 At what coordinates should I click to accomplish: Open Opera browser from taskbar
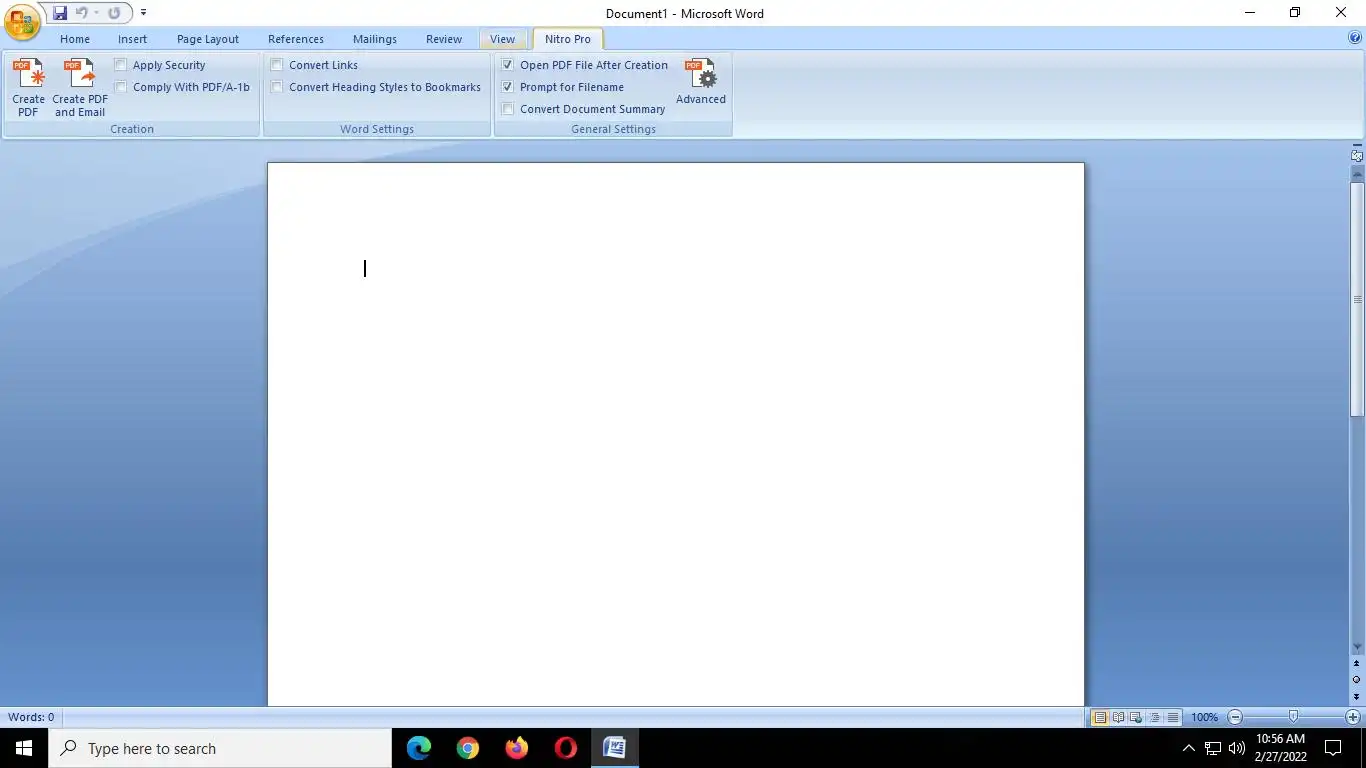pos(566,748)
